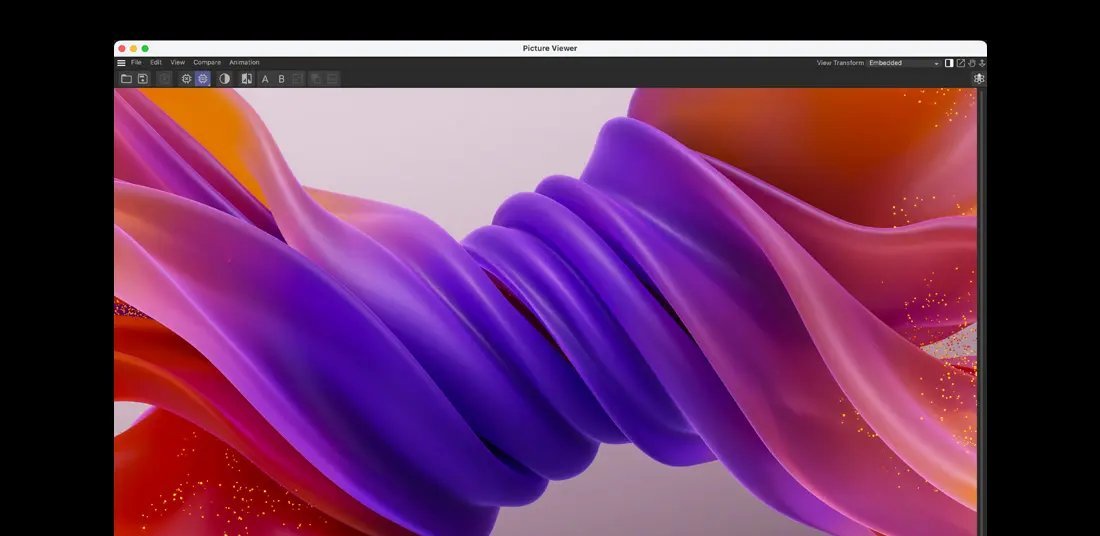This screenshot has width=1100, height=536.
Task: Click the flower-shaped icon at toolbar right
Action: click(x=979, y=79)
